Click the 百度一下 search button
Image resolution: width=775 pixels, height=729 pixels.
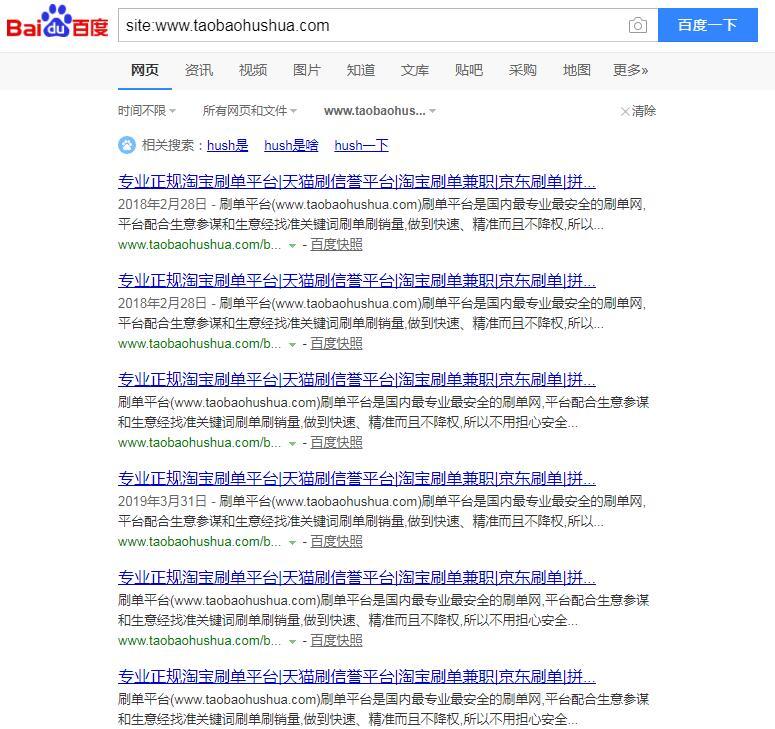tap(708, 25)
